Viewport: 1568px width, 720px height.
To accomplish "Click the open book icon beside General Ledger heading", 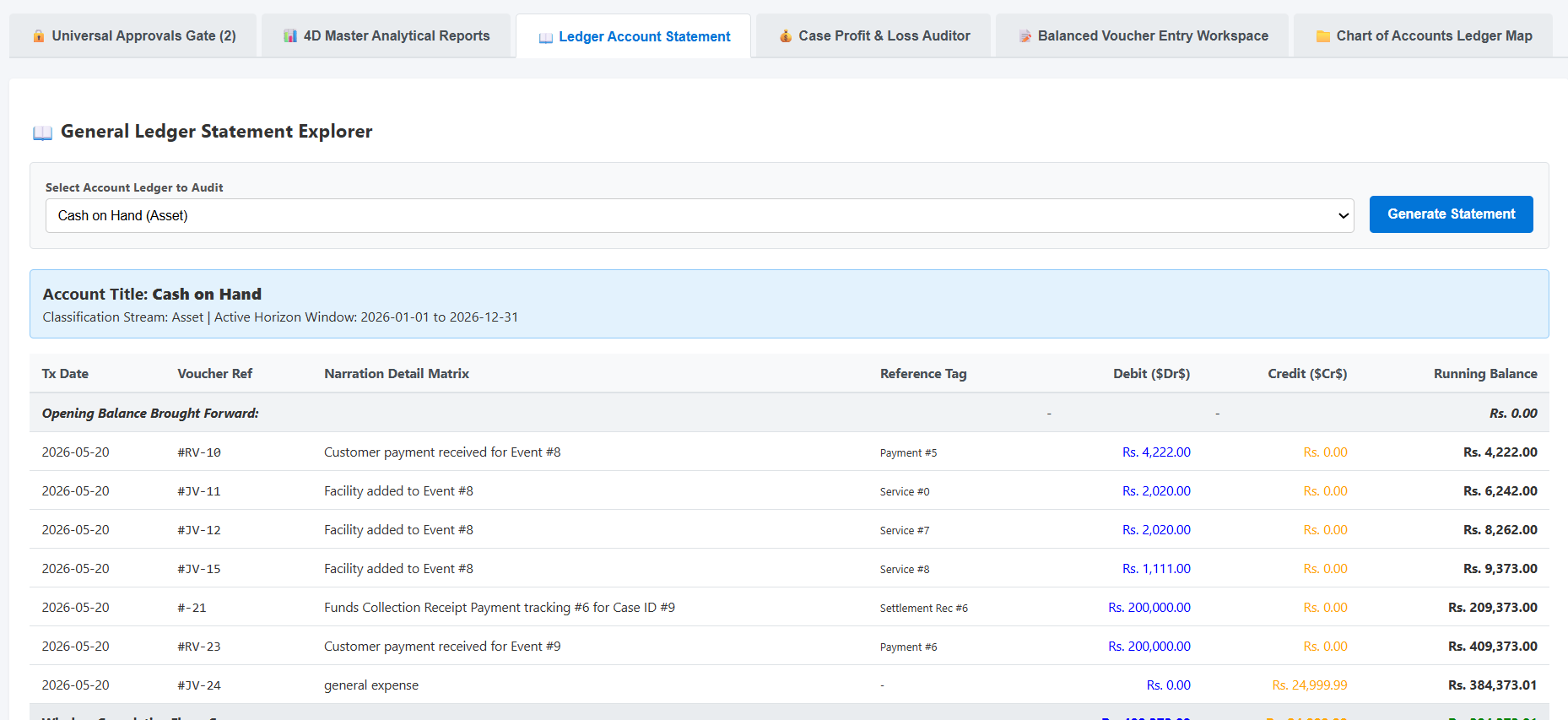I will (x=43, y=133).
